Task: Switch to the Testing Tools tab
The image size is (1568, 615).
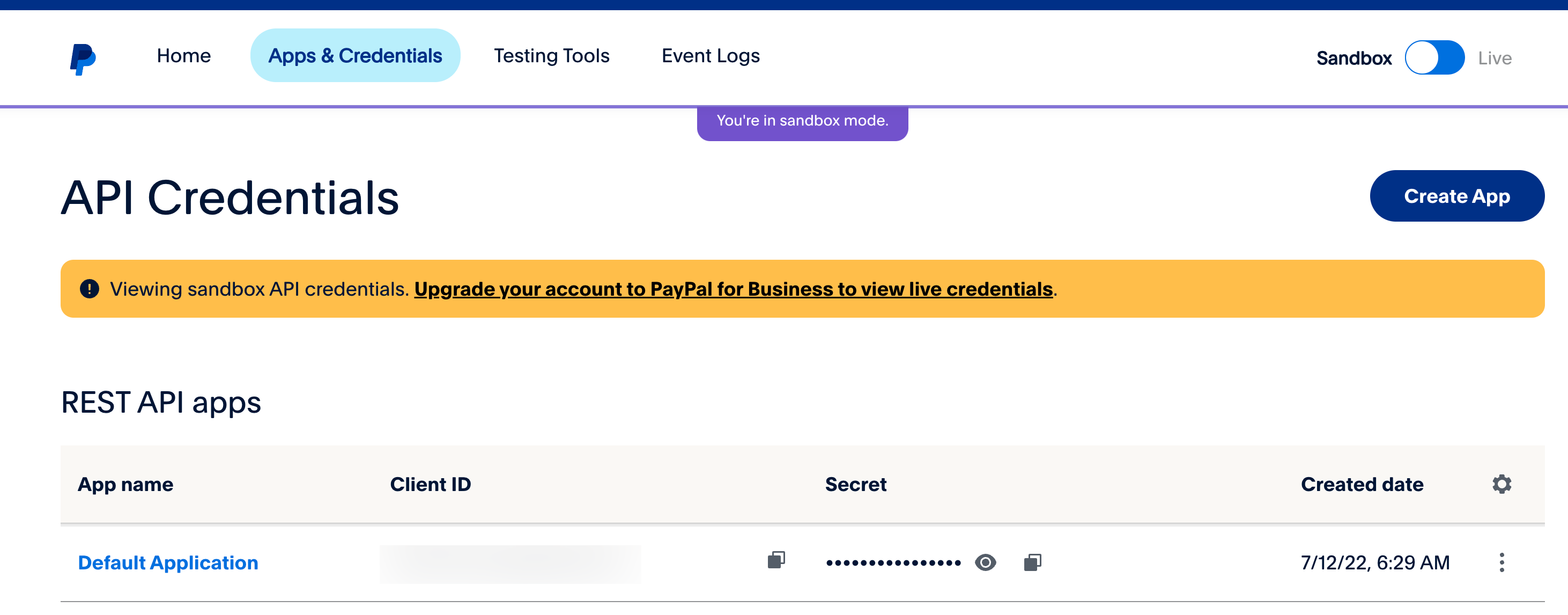Action: click(x=551, y=55)
